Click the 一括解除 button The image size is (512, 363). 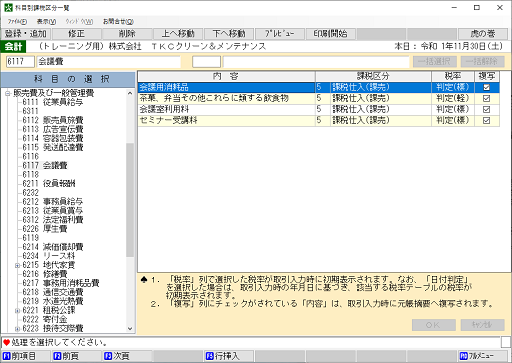[482, 62]
